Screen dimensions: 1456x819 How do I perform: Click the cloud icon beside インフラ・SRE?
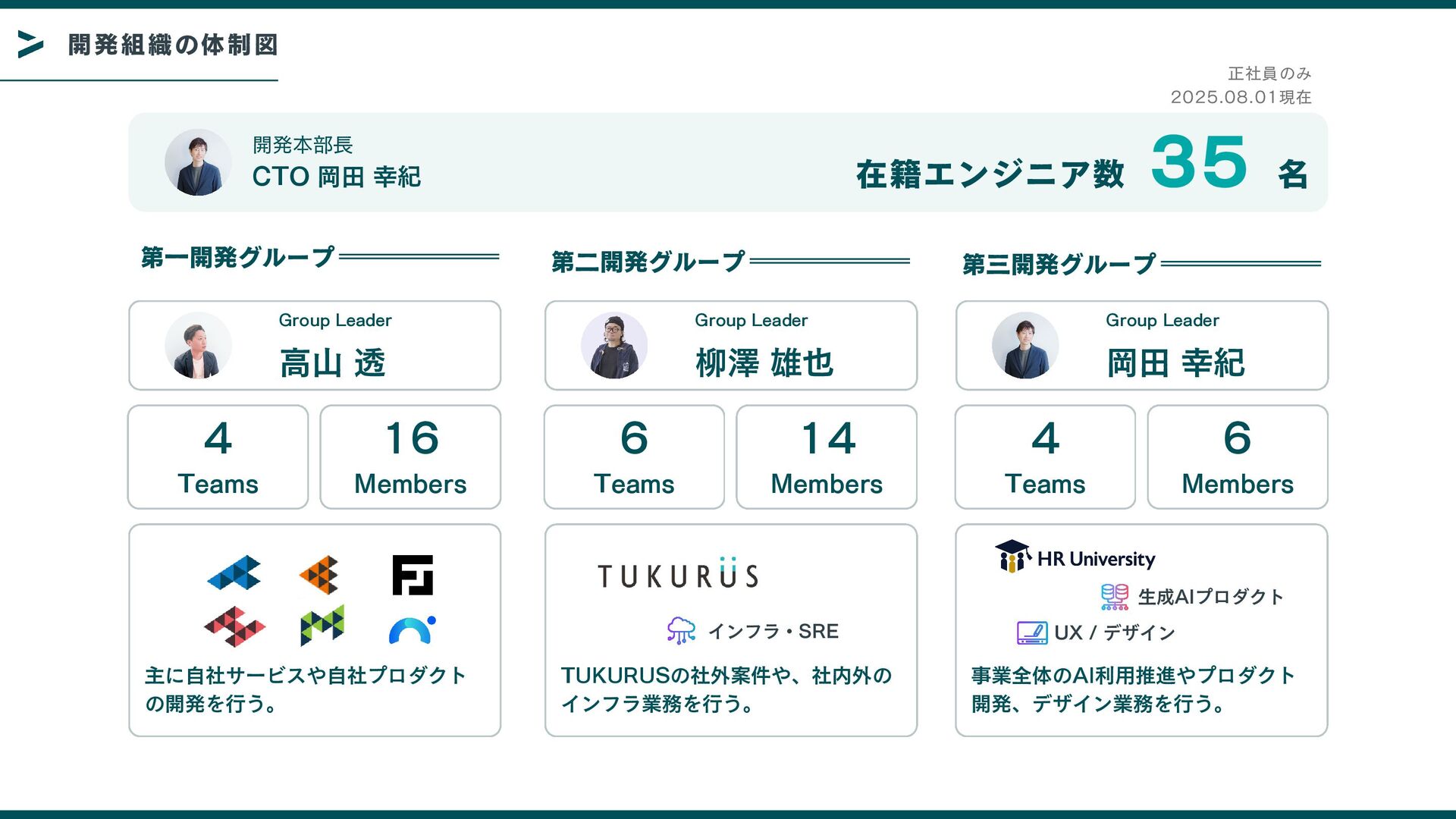[x=681, y=630]
